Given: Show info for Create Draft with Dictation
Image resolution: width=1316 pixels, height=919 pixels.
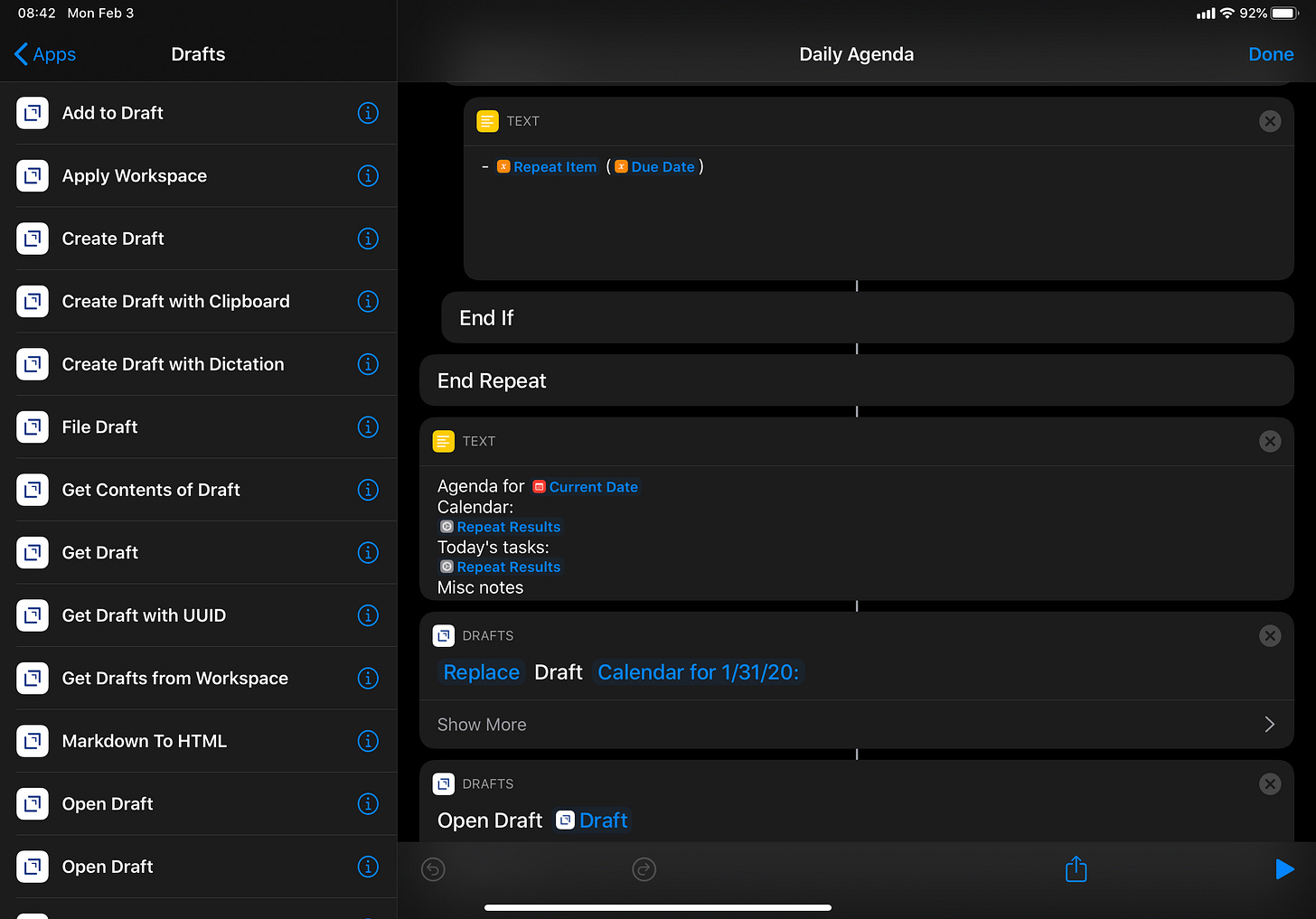Looking at the screenshot, I should click(x=368, y=364).
